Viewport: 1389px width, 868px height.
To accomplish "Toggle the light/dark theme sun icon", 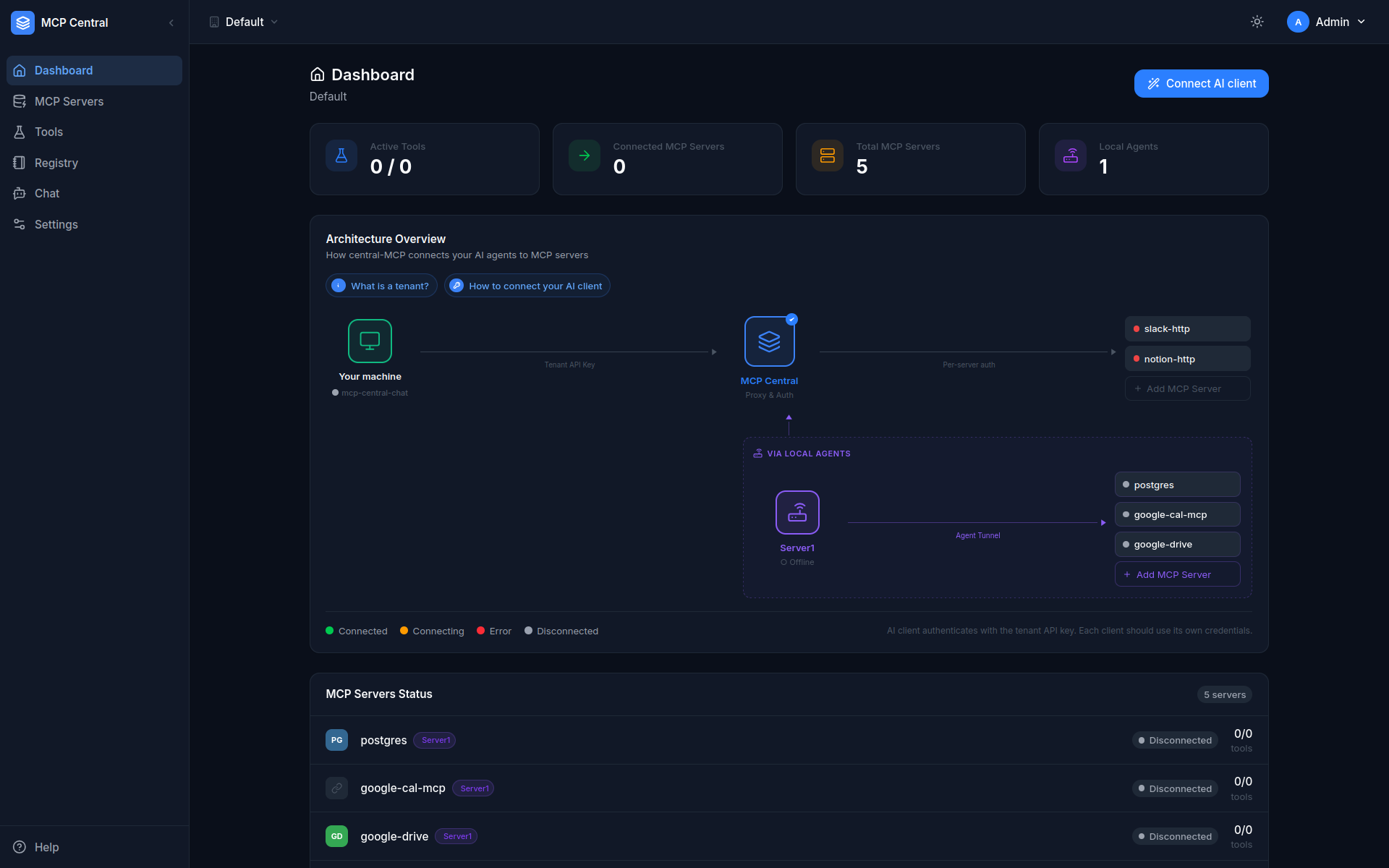I will (1257, 22).
